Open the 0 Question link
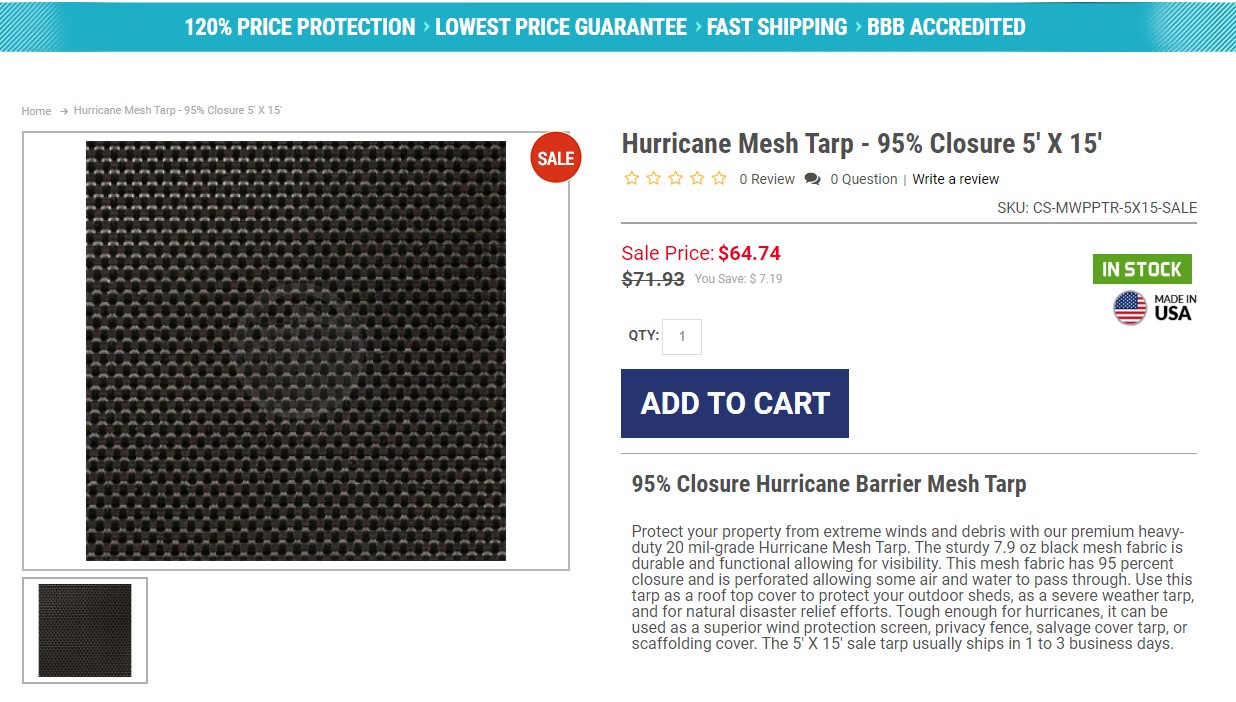 pyautogui.click(x=864, y=179)
